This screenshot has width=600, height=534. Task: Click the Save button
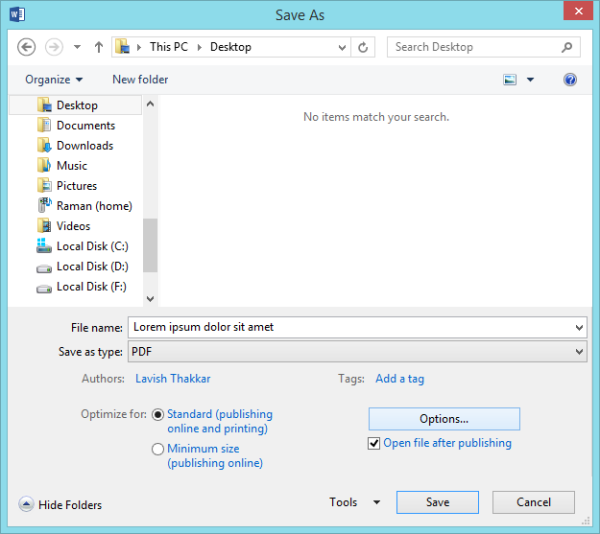(x=437, y=502)
